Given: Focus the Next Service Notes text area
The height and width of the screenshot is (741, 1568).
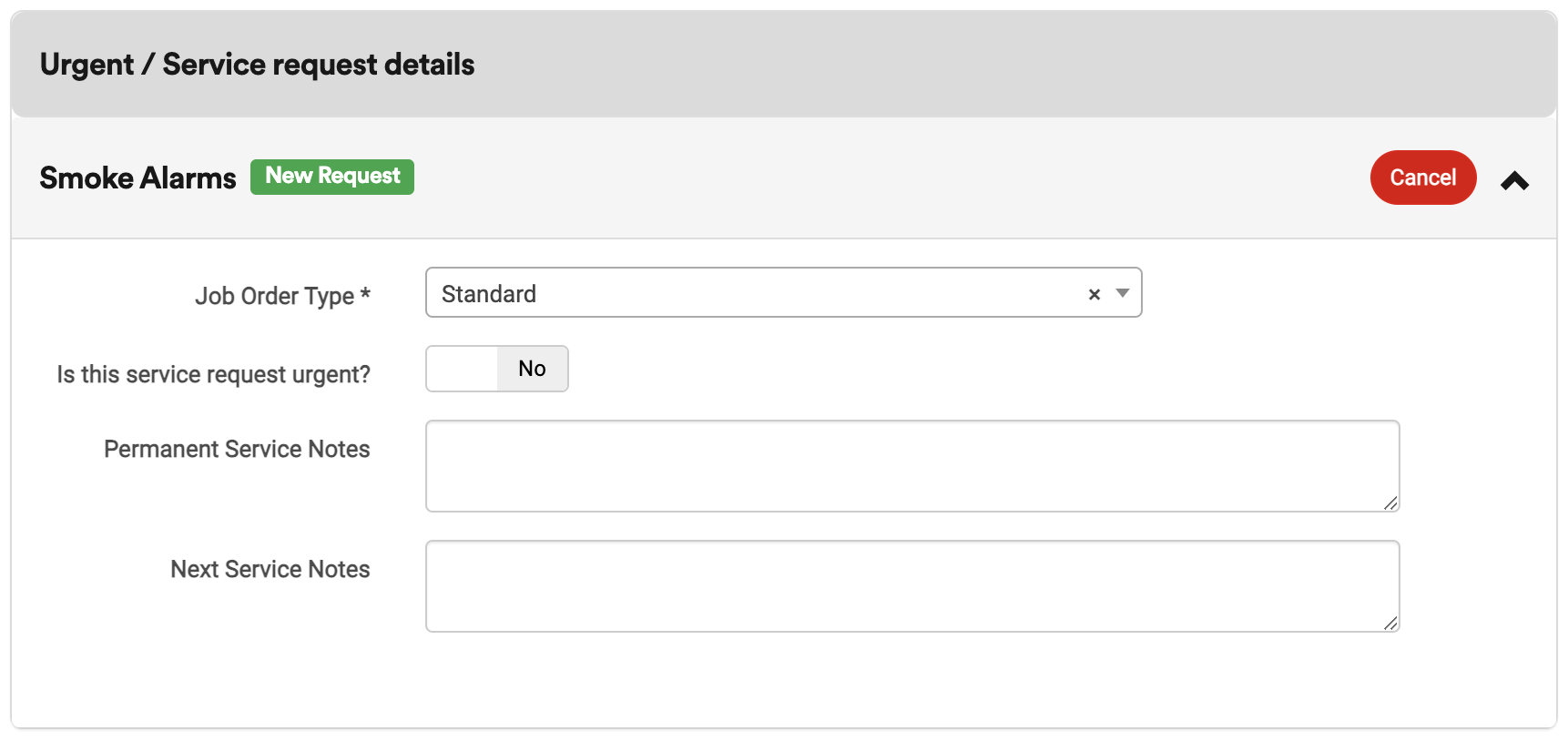Looking at the screenshot, I should click(912, 586).
